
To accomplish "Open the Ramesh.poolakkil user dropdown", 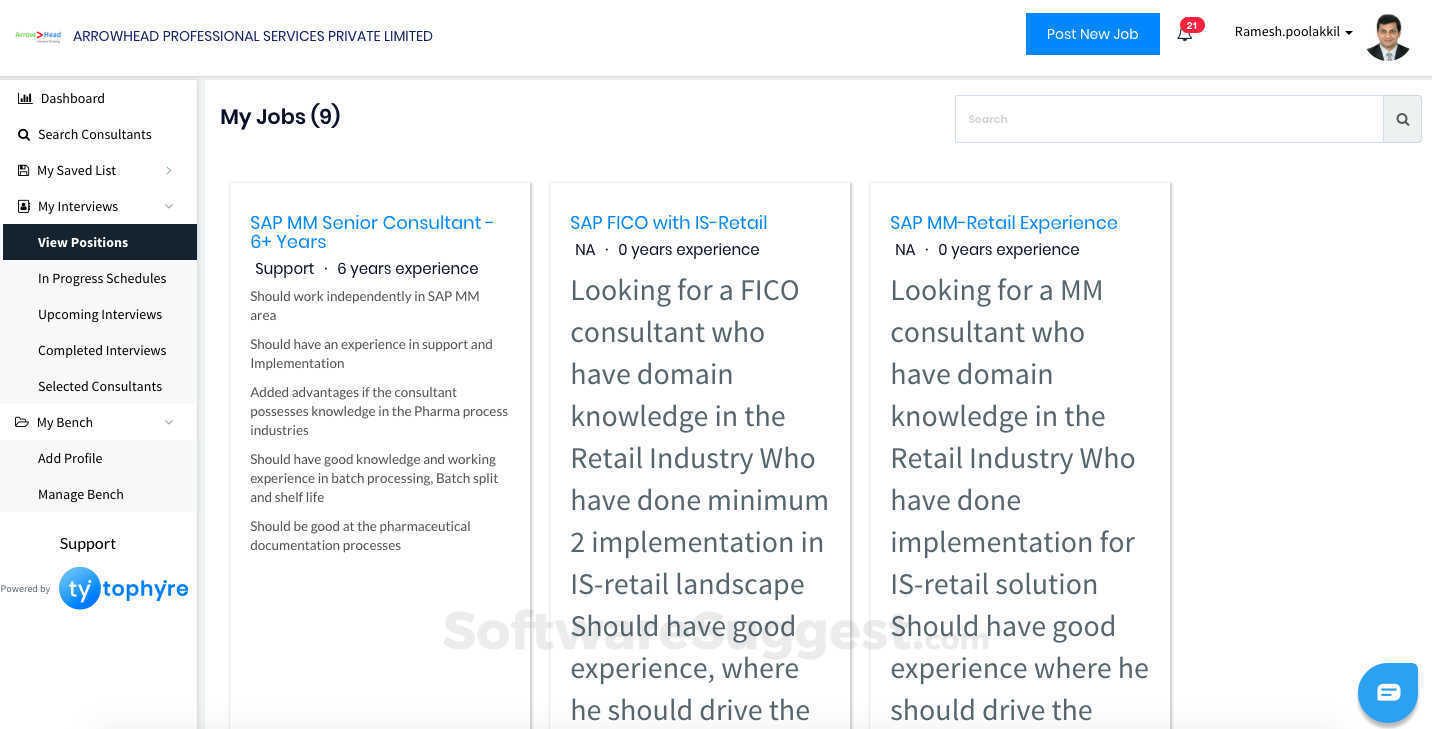I will tap(1293, 32).
